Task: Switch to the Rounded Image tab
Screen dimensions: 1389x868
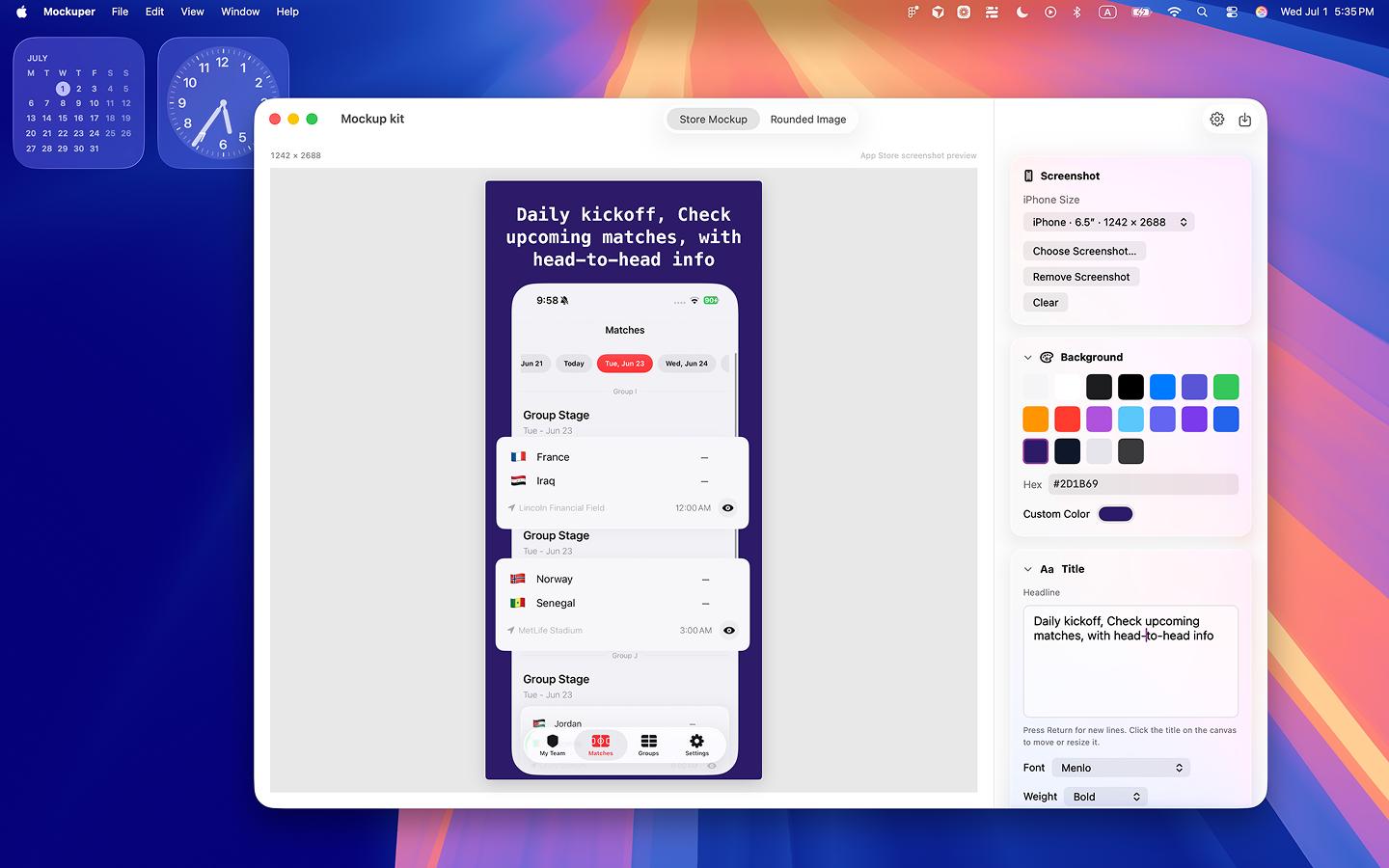Action: click(808, 120)
